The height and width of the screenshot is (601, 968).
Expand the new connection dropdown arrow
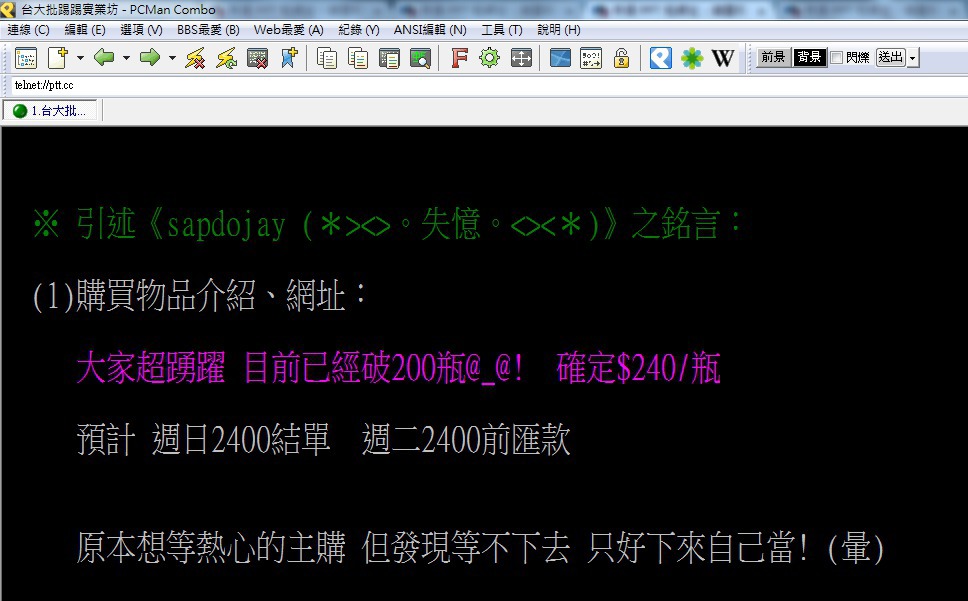click(x=80, y=58)
